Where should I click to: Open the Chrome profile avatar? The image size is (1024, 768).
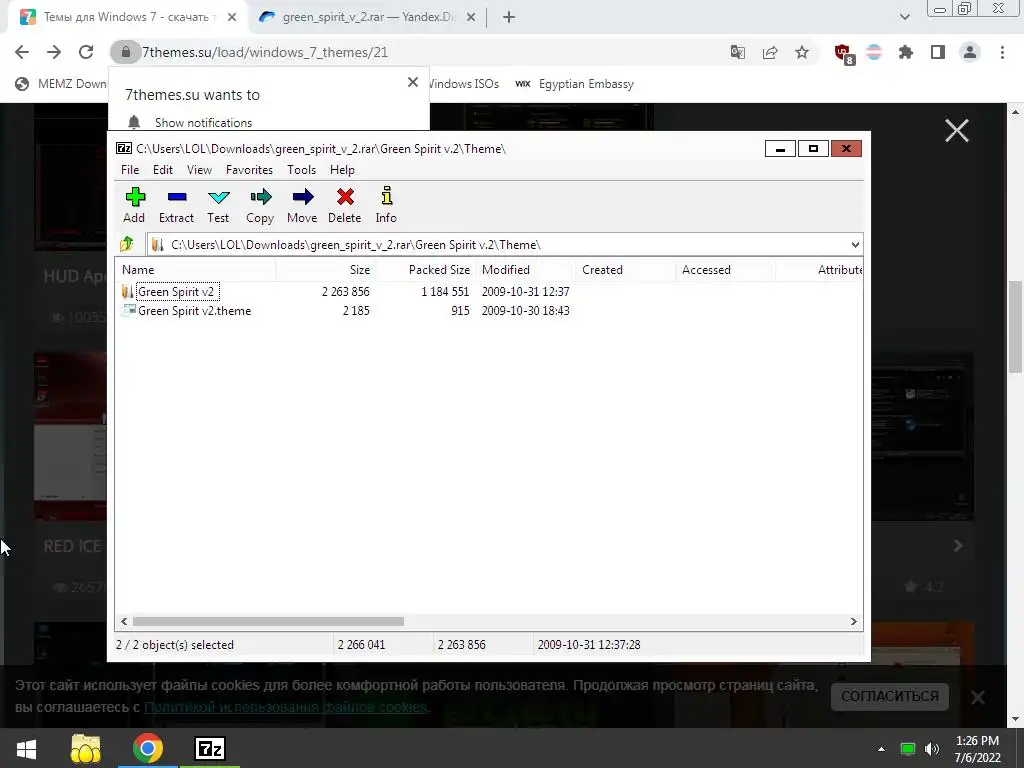tap(970, 52)
